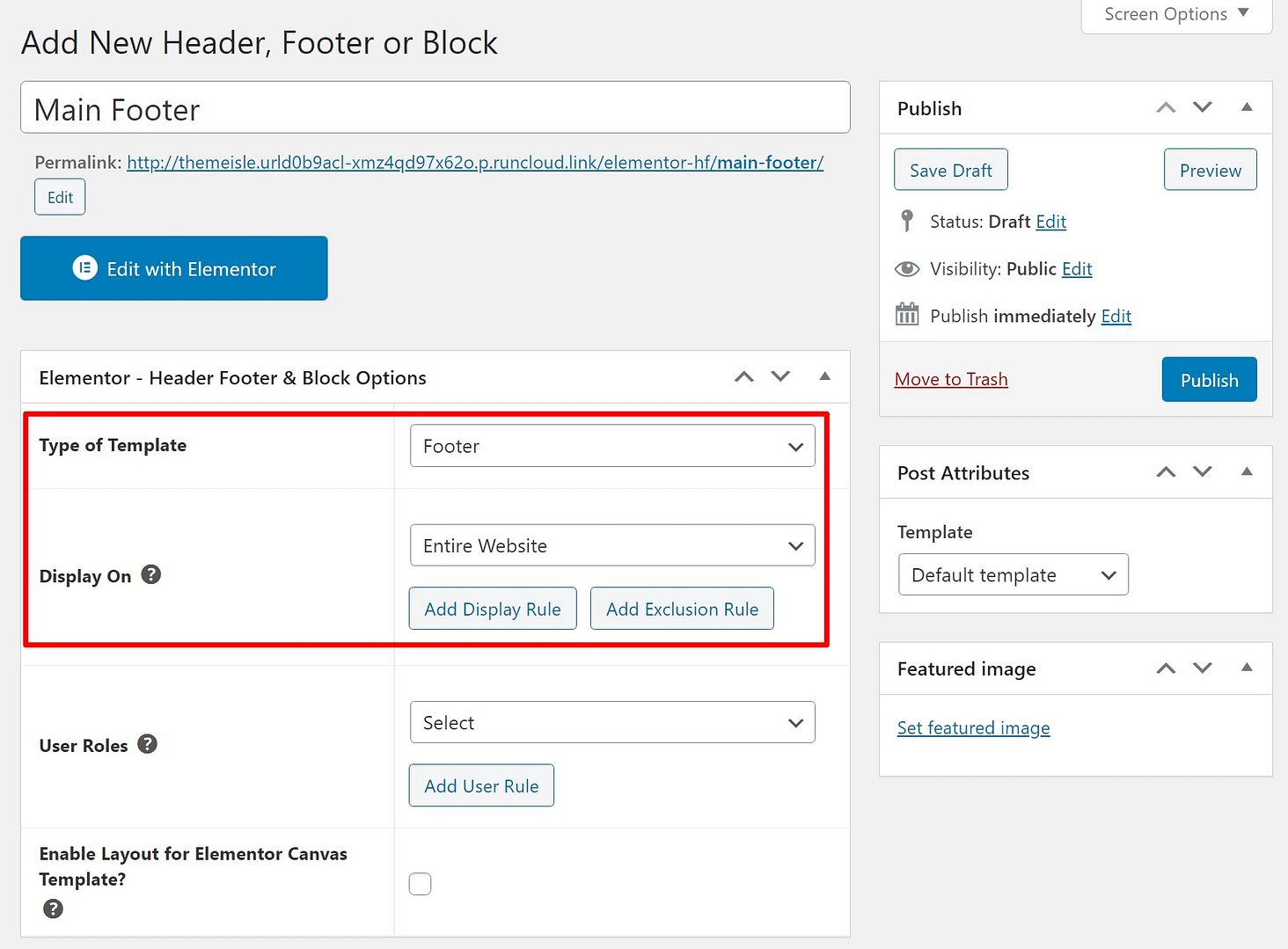This screenshot has height=949, width=1288.
Task: Open the User Roles Select dropdown
Action: click(611, 722)
